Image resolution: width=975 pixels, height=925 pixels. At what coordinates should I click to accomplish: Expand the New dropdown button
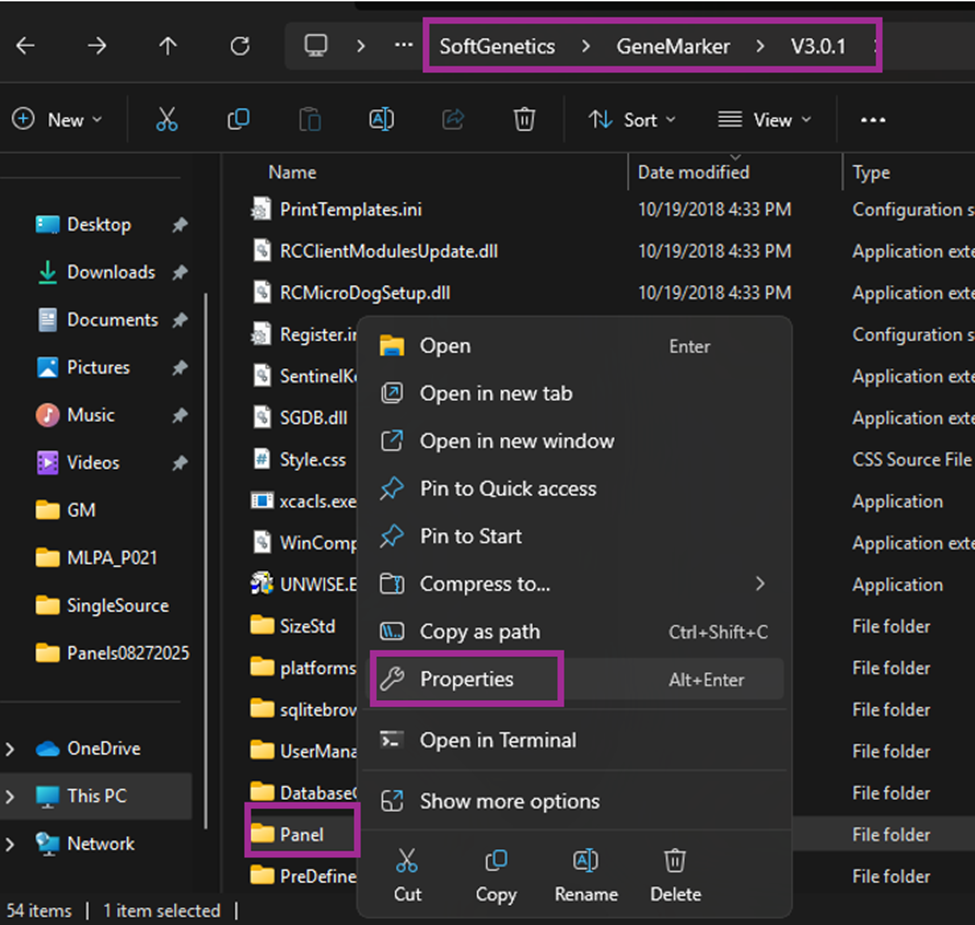pyautogui.click(x=57, y=120)
